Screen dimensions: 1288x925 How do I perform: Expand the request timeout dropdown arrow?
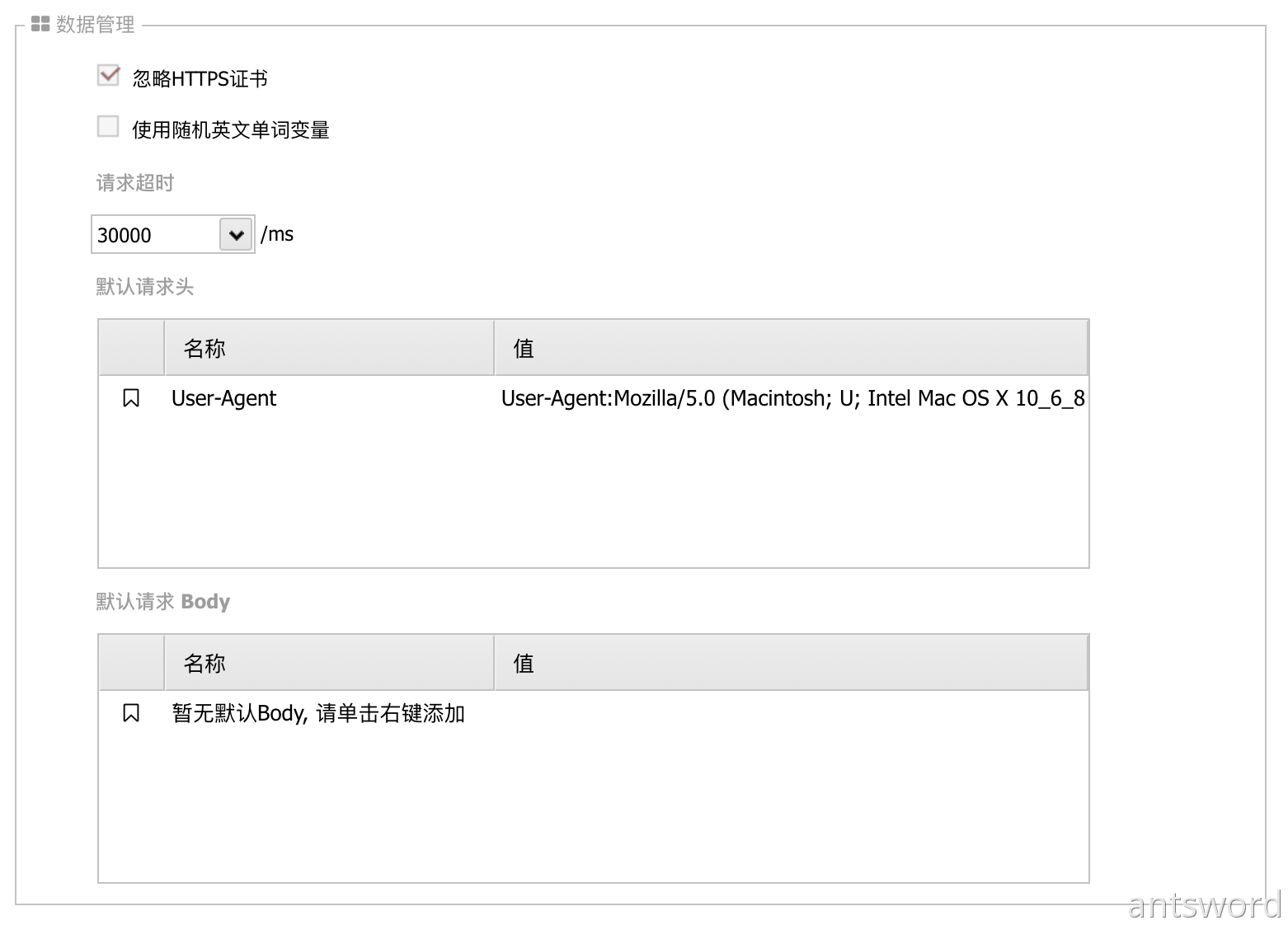coord(236,235)
